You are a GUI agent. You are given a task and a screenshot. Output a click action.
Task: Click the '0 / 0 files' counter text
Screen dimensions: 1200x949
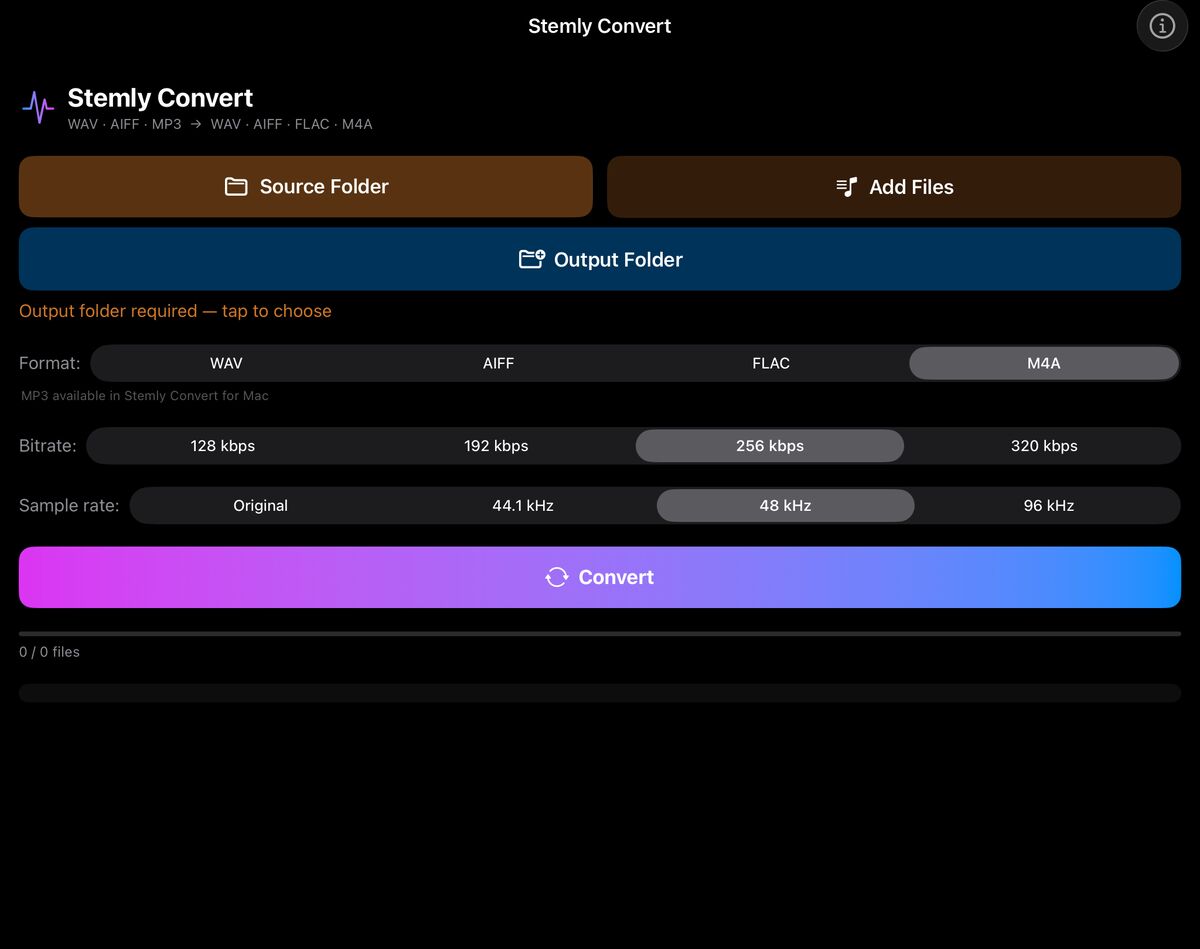coord(49,652)
